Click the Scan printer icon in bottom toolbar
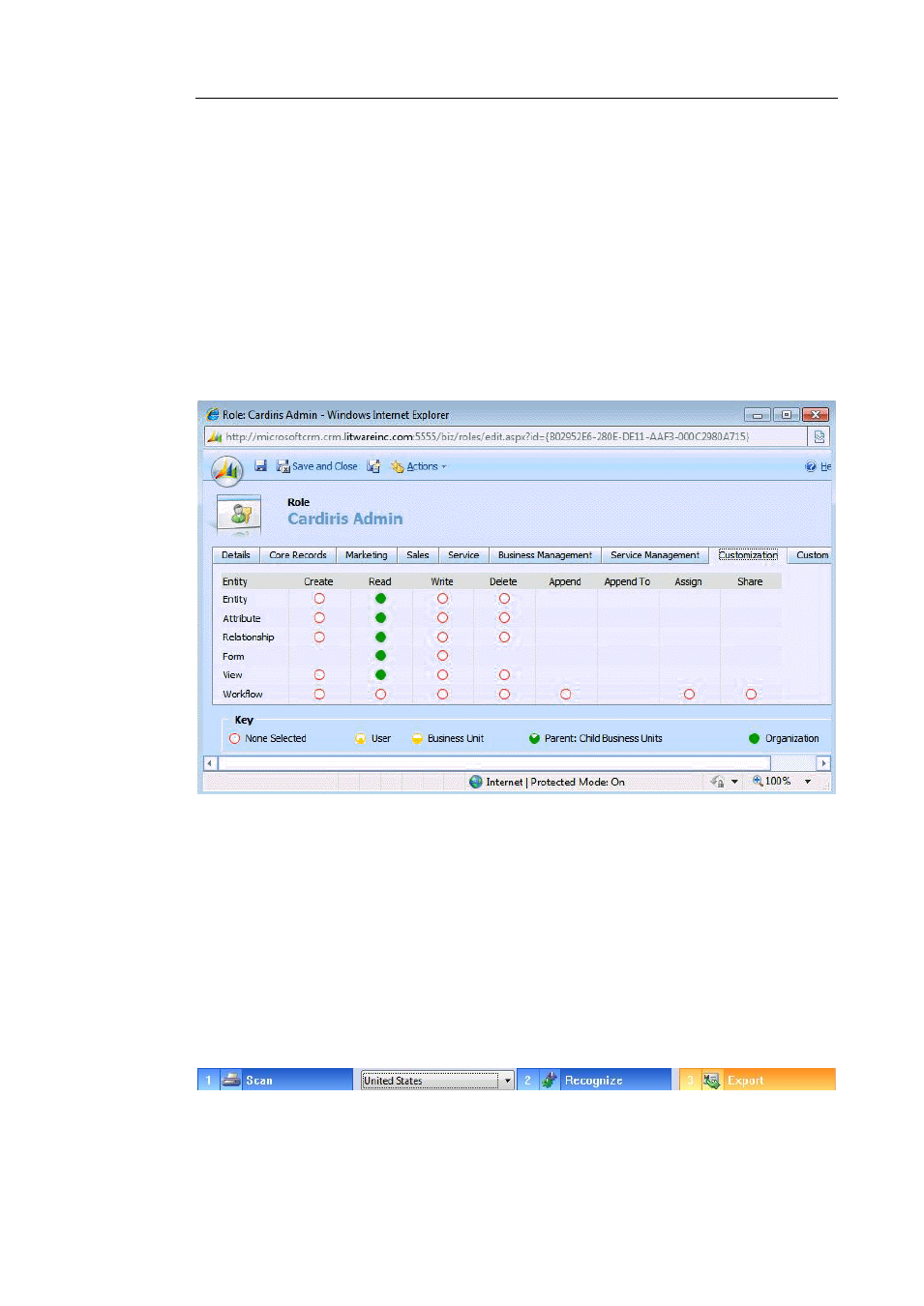The image size is (924, 1306). (x=231, y=1080)
